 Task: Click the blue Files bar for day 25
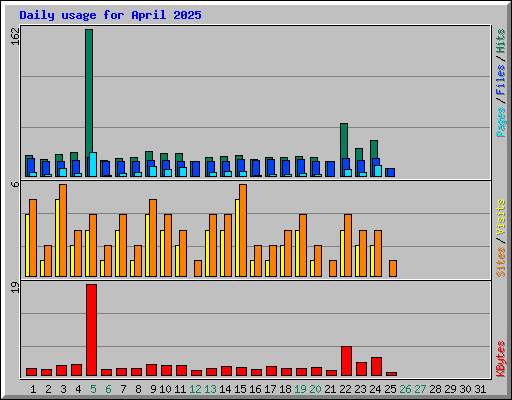391,172
